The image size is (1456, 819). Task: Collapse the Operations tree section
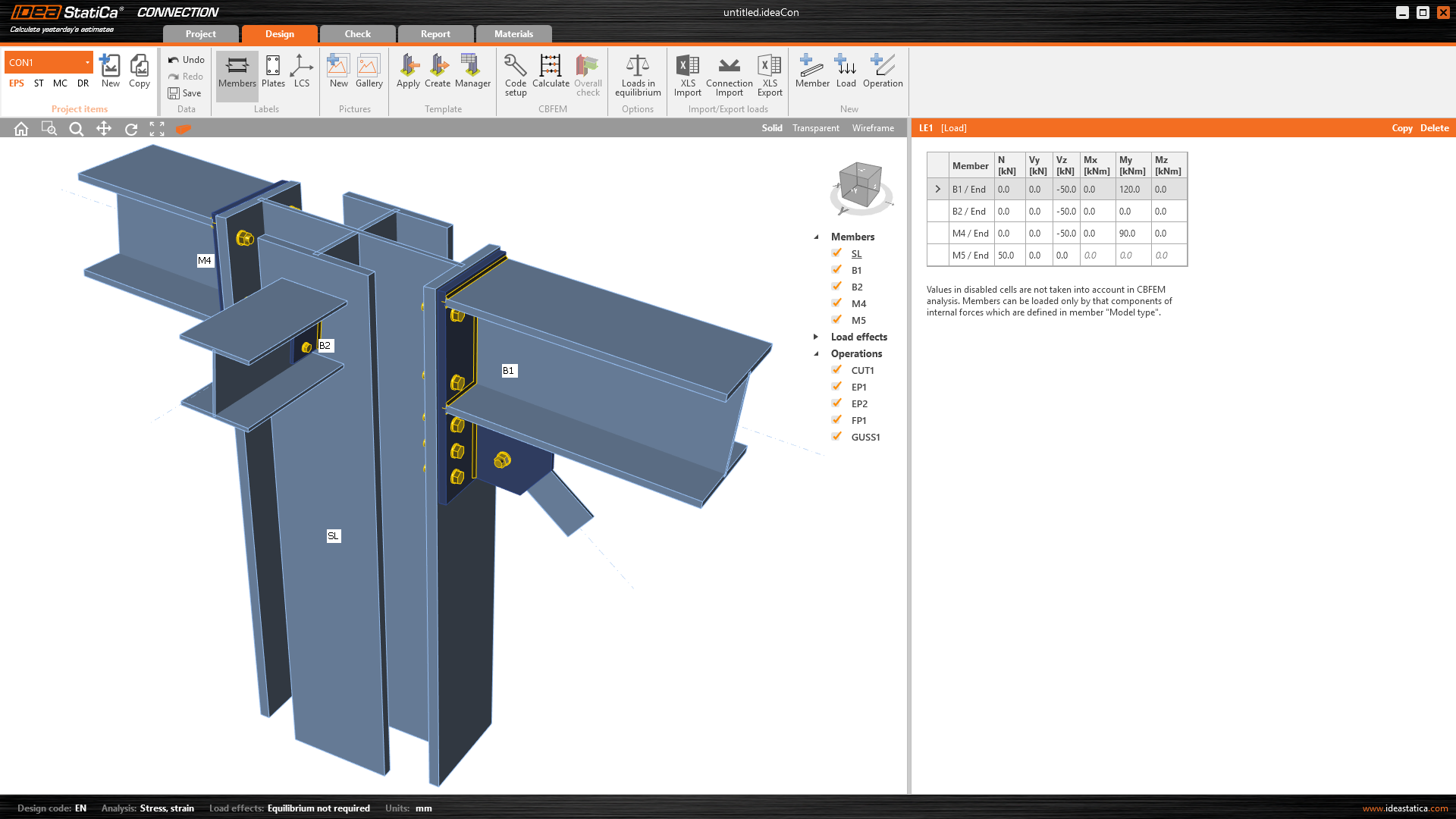click(x=816, y=354)
